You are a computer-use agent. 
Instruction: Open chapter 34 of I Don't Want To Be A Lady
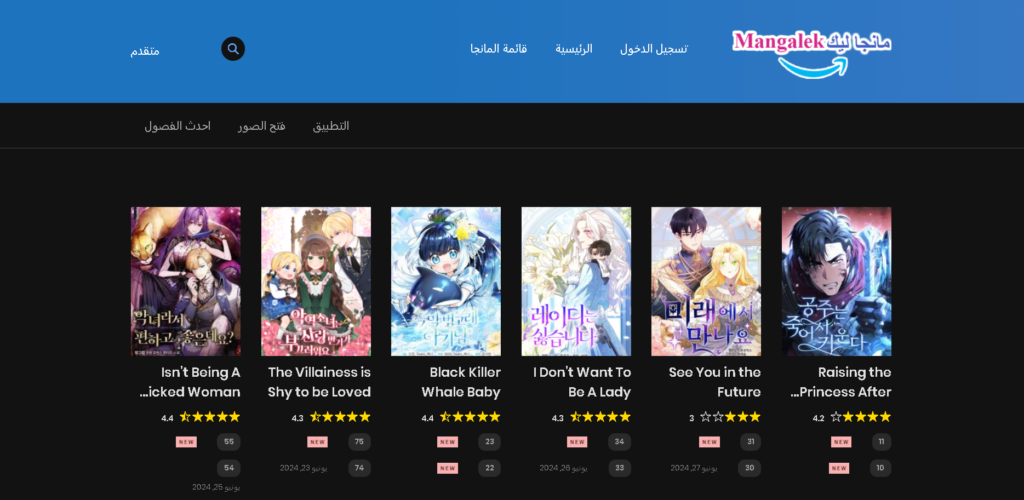tap(620, 442)
